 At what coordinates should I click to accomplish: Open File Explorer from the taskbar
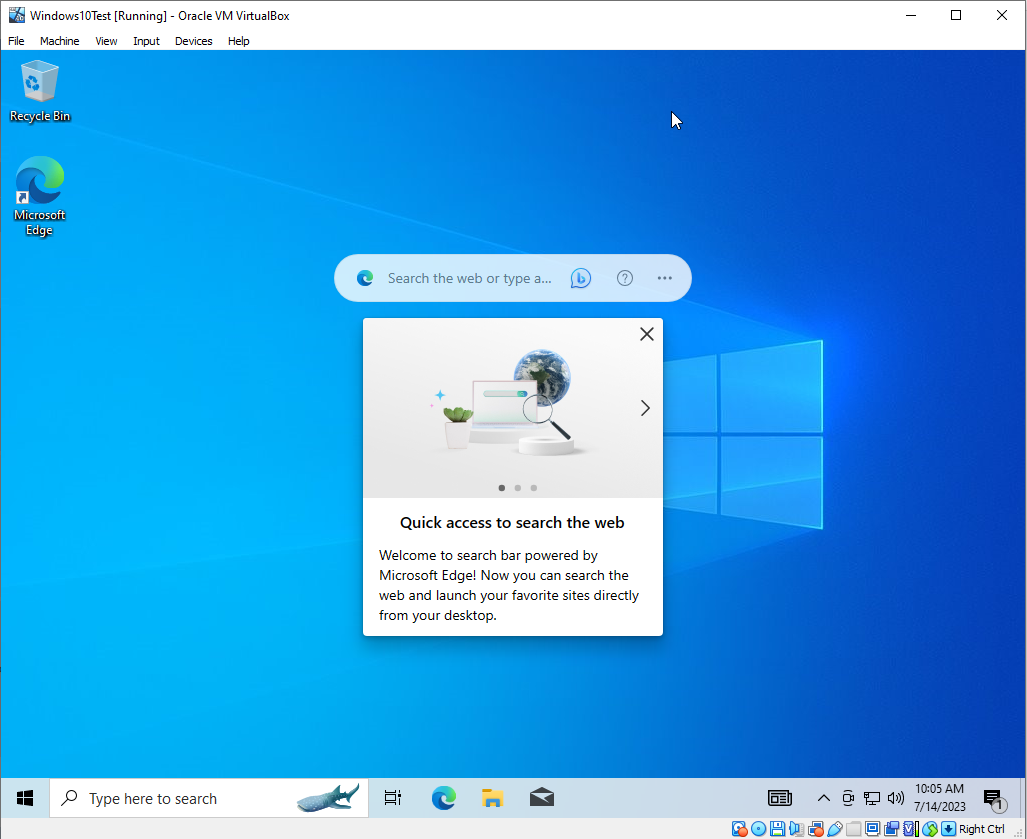click(492, 798)
